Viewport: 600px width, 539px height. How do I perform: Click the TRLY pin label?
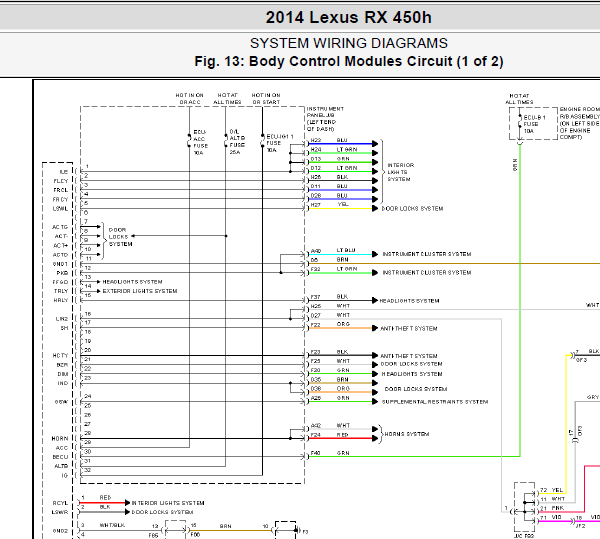tap(61, 291)
